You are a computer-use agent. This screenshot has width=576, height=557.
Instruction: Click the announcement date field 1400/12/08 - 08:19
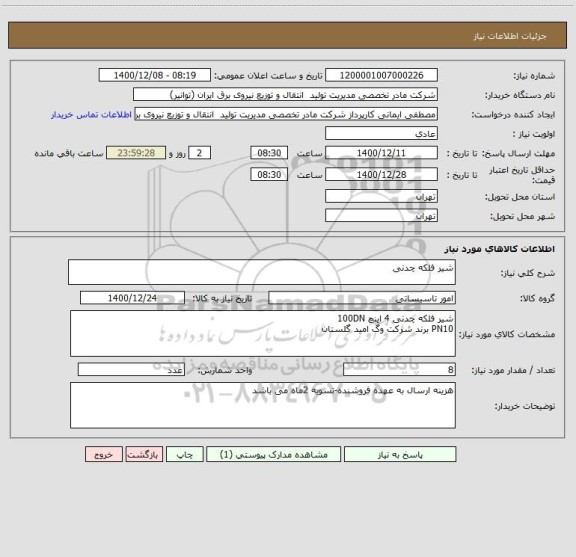[155, 75]
